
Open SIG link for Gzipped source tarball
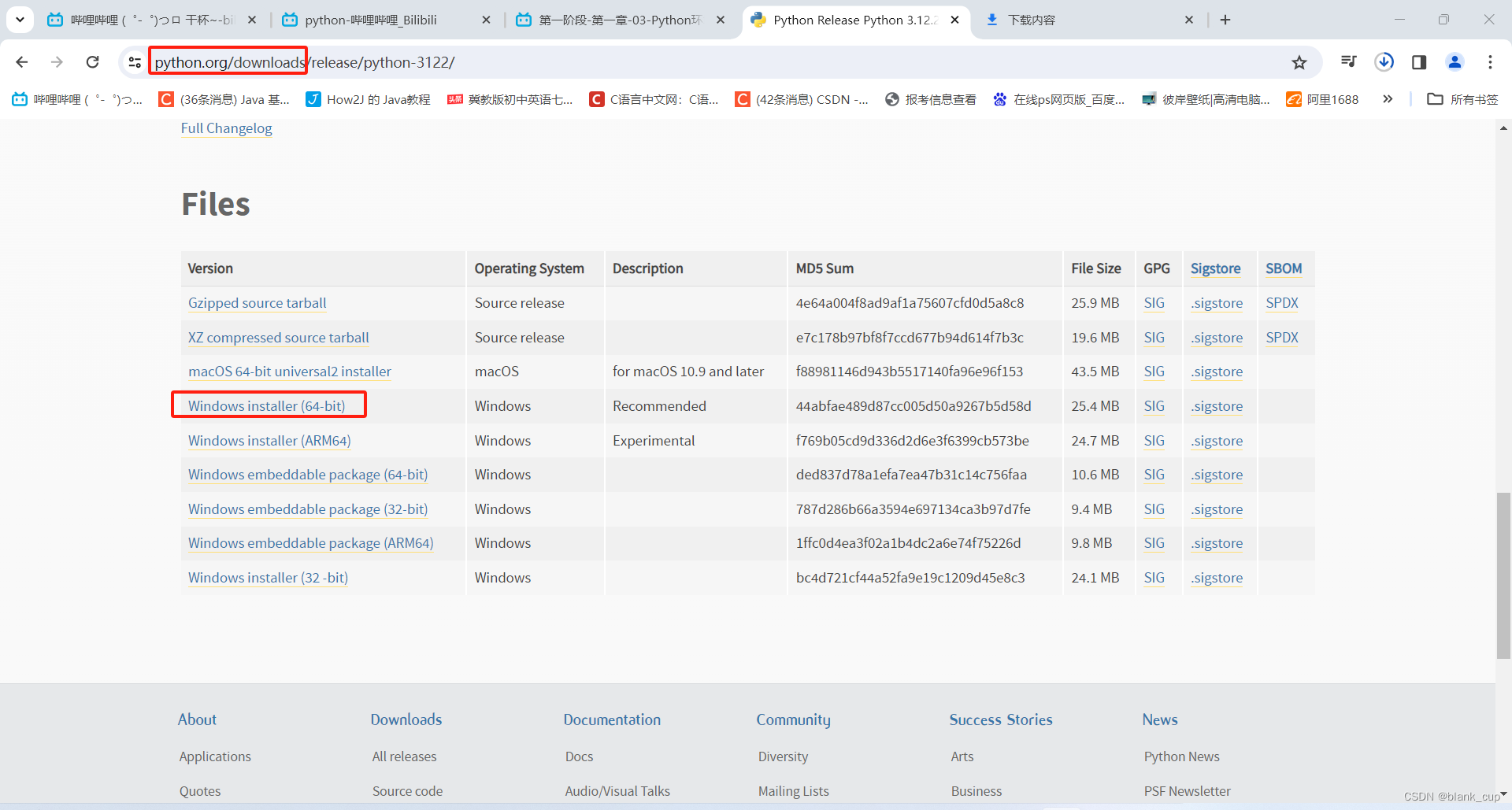[1154, 303]
